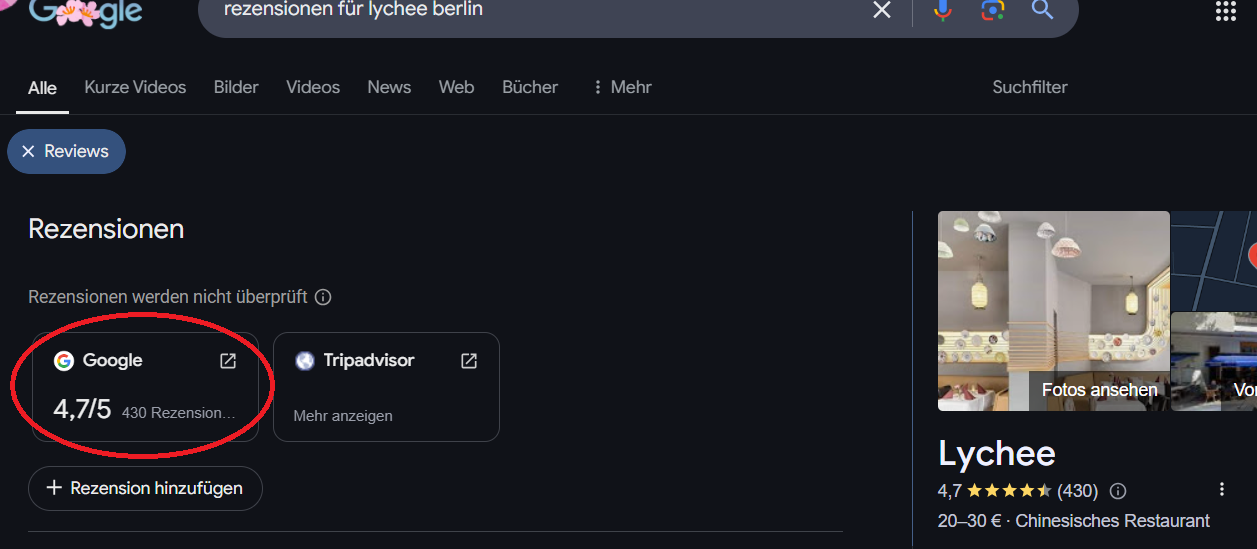Click 'Rezensionen werden nicht überprüft' notice text
The height and width of the screenshot is (549, 1257).
coord(168,297)
